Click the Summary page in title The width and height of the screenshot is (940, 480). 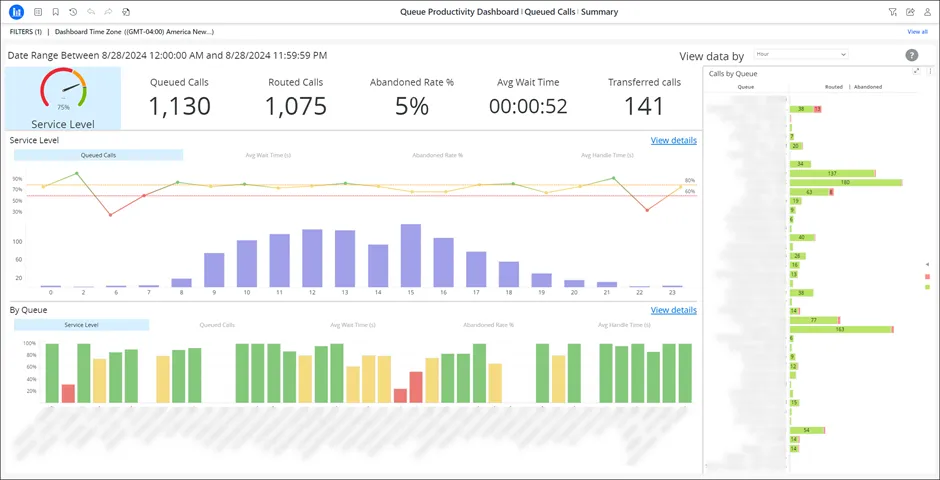[599, 12]
